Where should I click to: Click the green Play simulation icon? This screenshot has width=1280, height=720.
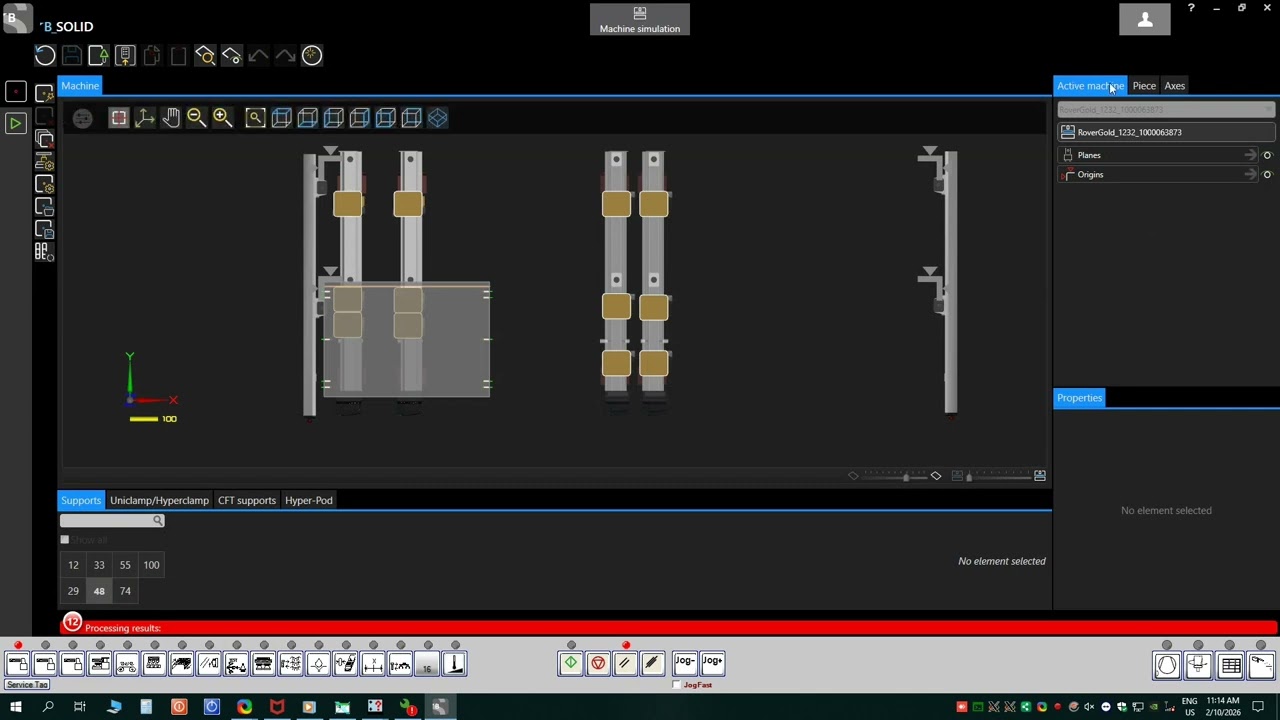pos(15,123)
